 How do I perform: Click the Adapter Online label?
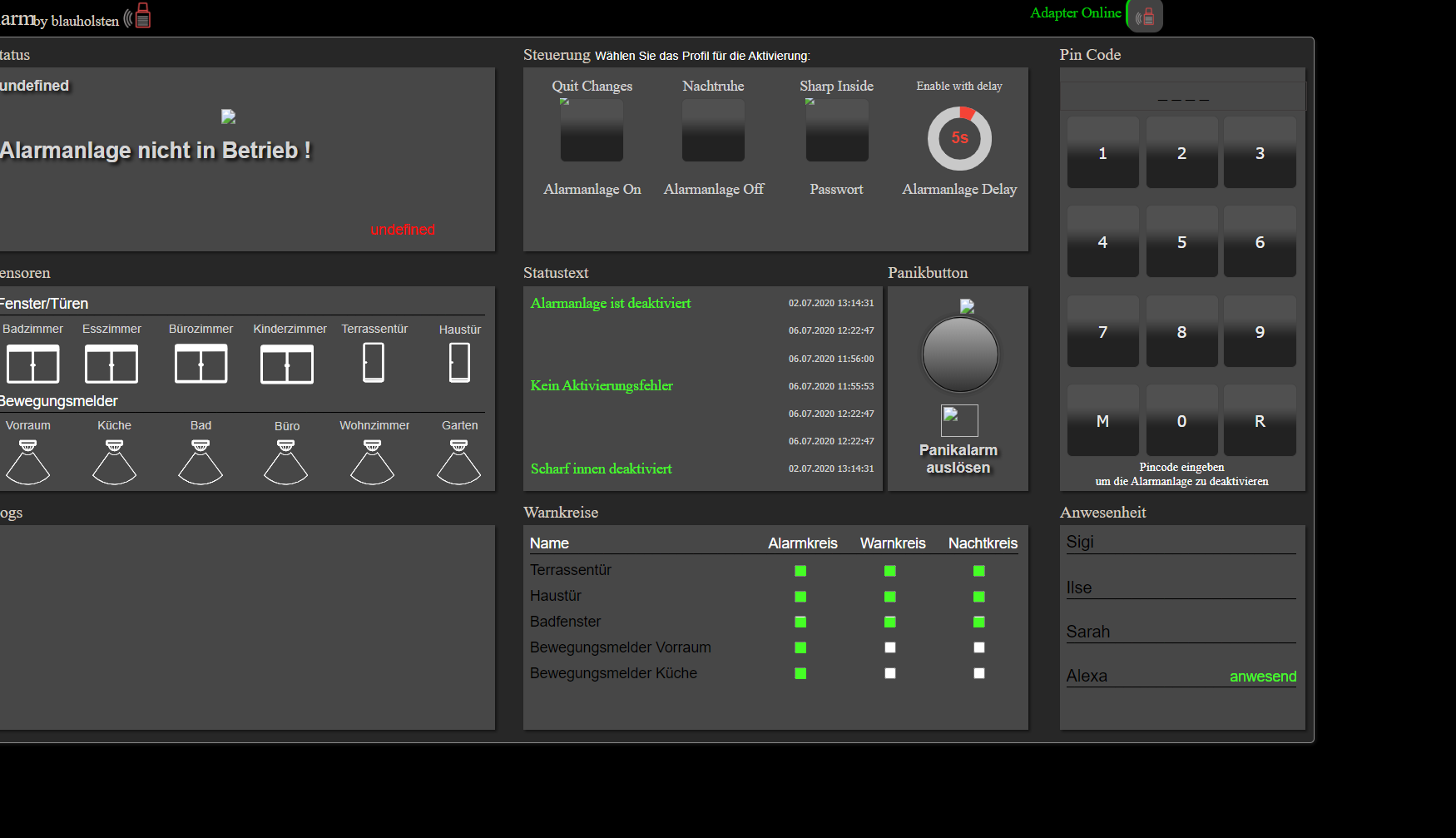tap(1076, 13)
